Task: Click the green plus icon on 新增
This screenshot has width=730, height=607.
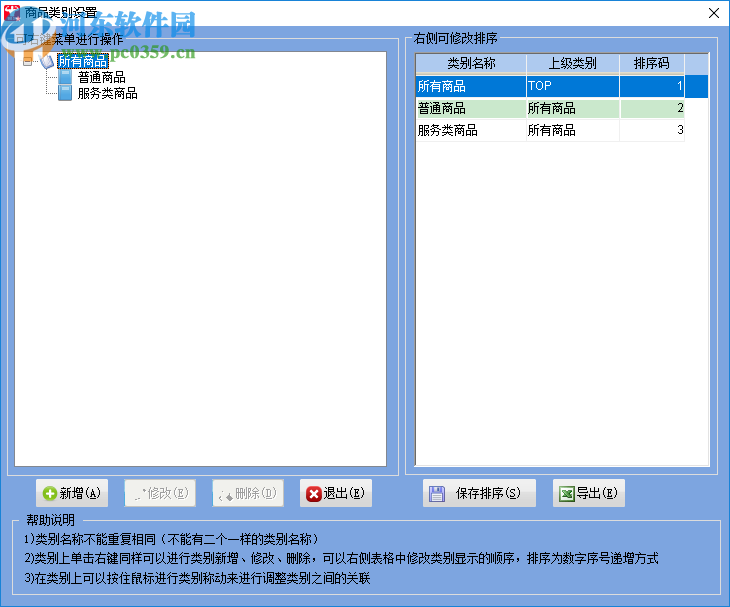Action: (49, 493)
